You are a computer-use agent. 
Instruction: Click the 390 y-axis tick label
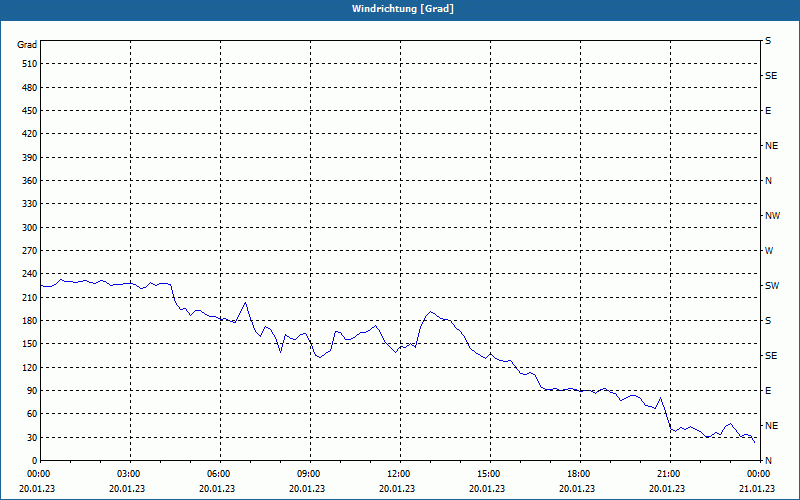(x=30, y=158)
